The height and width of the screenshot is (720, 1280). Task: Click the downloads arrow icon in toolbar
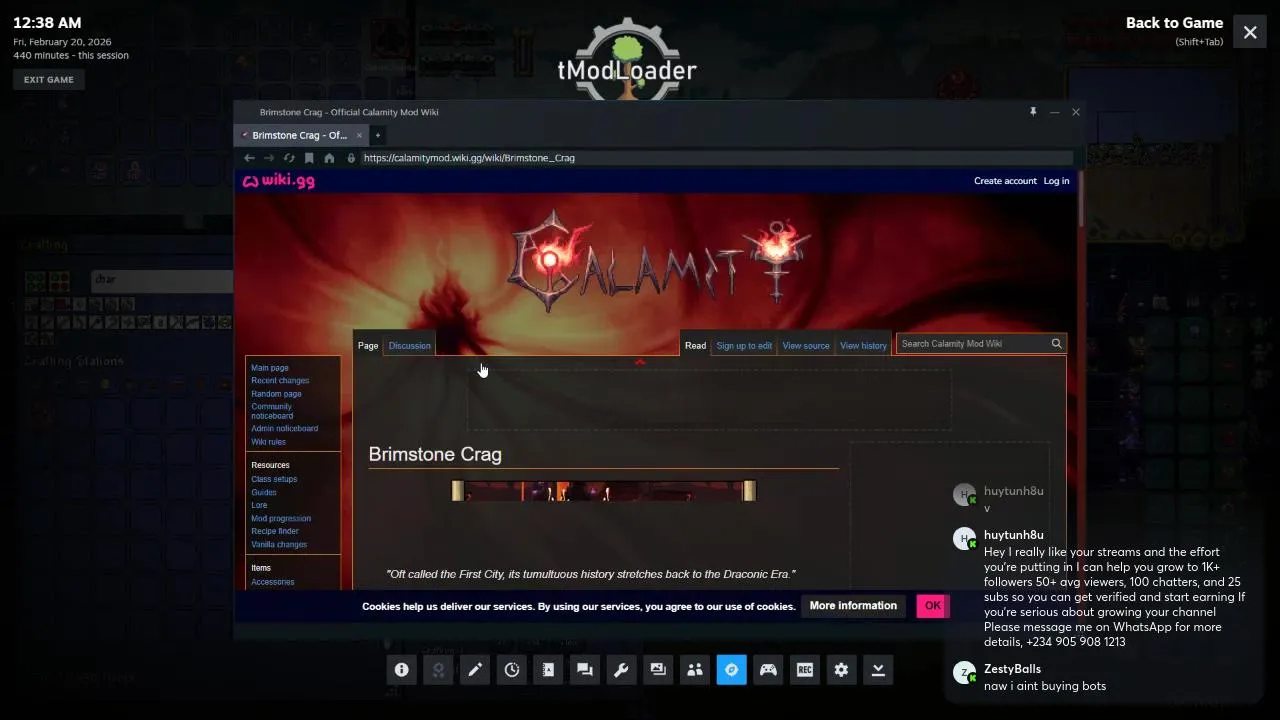click(x=878, y=670)
